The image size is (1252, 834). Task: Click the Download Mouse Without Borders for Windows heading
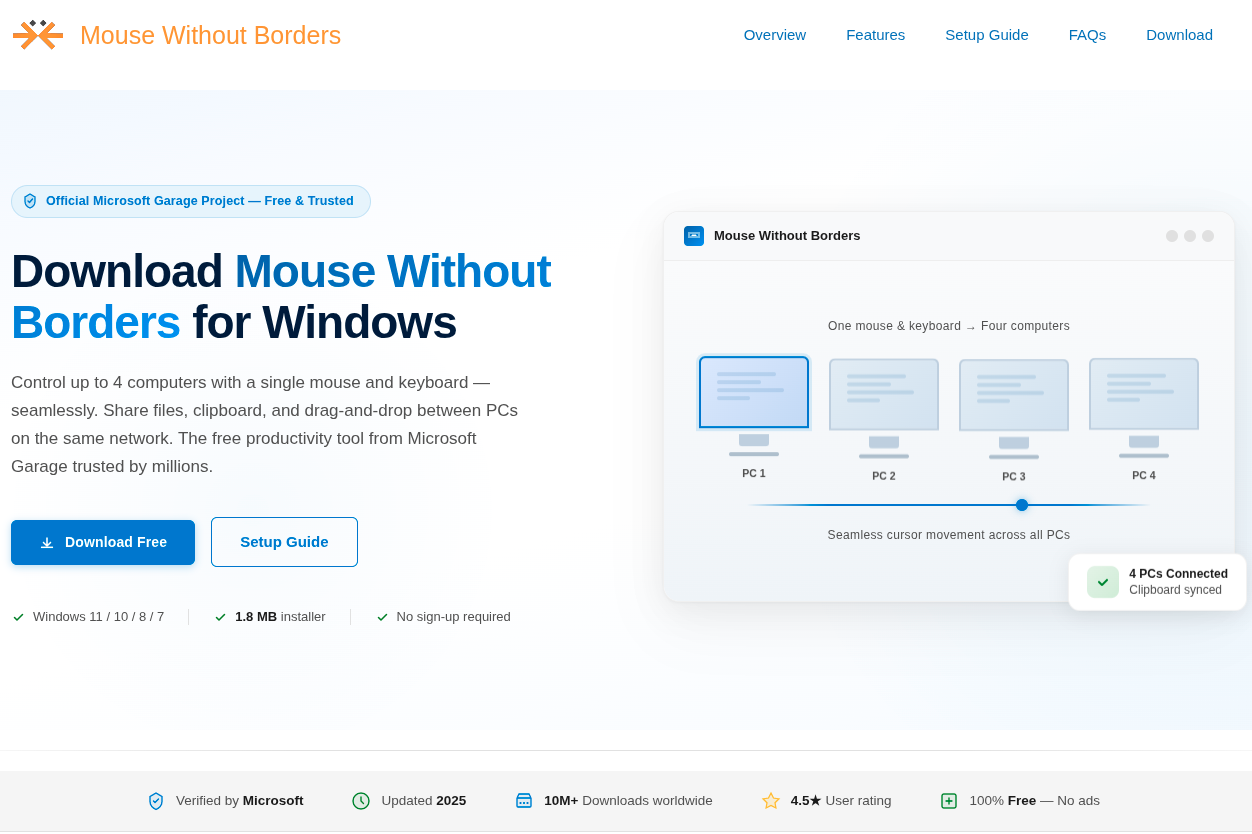coord(281,297)
